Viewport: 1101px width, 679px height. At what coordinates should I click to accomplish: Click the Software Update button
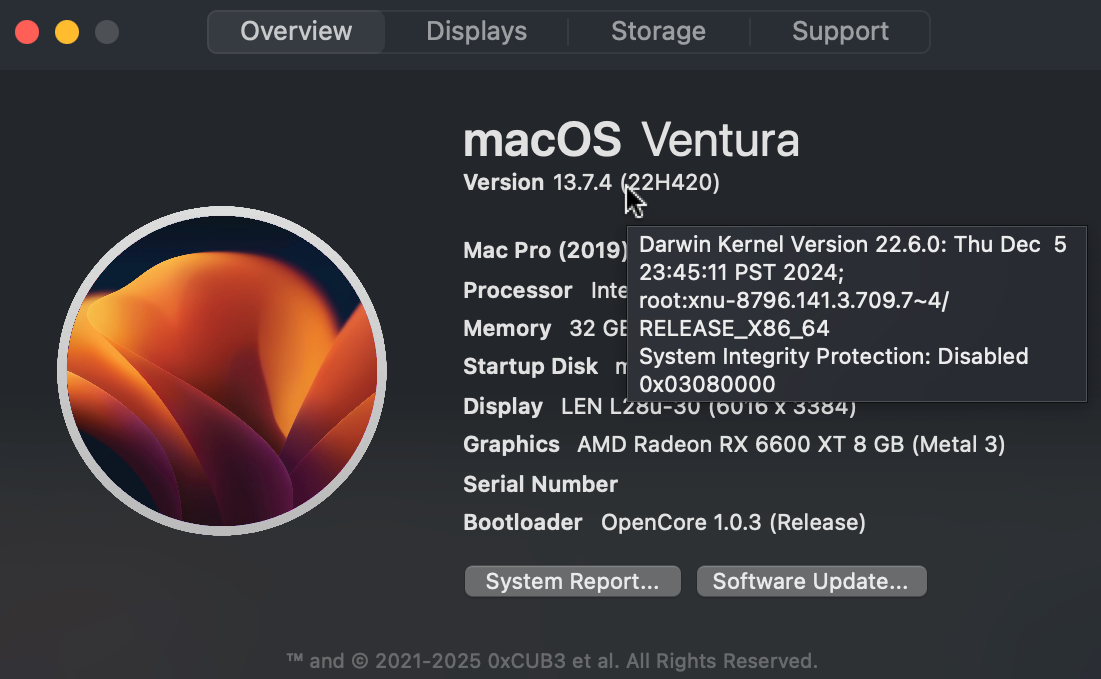(x=811, y=581)
